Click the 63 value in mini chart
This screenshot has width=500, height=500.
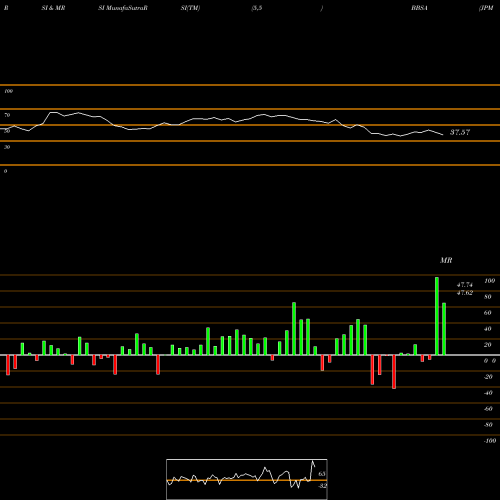[x=322, y=474]
